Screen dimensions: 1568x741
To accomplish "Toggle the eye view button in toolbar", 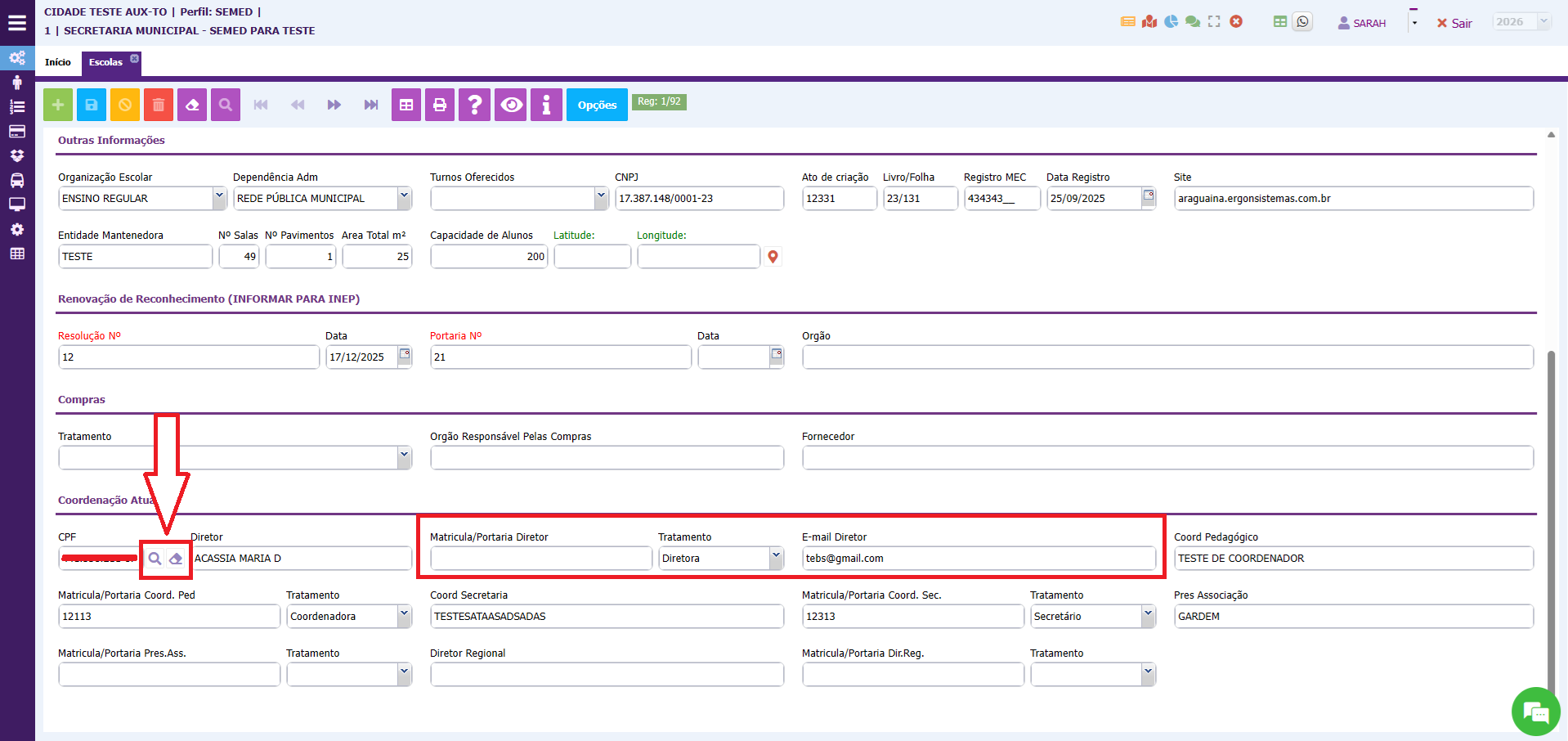I will [x=512, y=105].
